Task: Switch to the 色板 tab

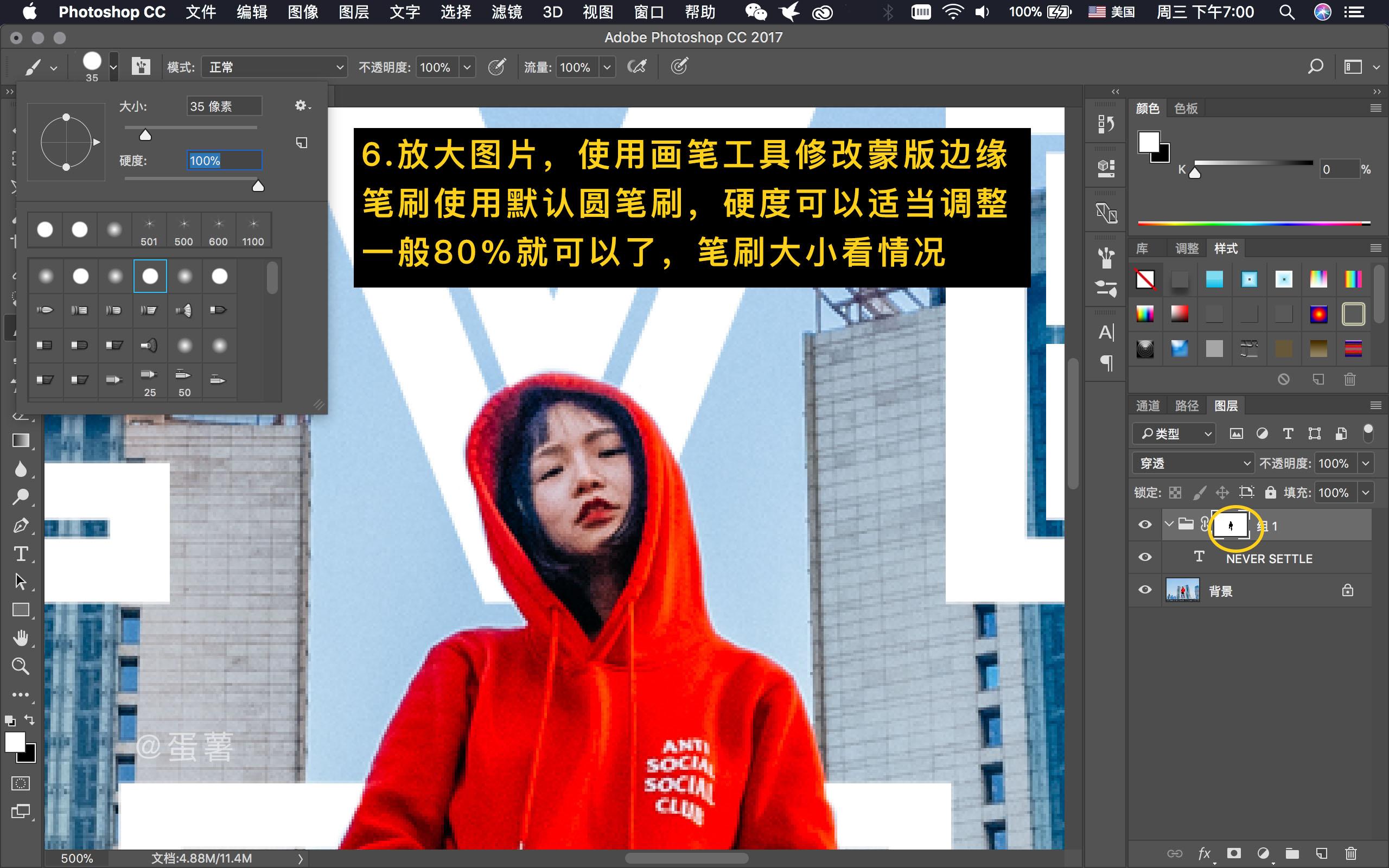Action: click(x=1186, y=108)
